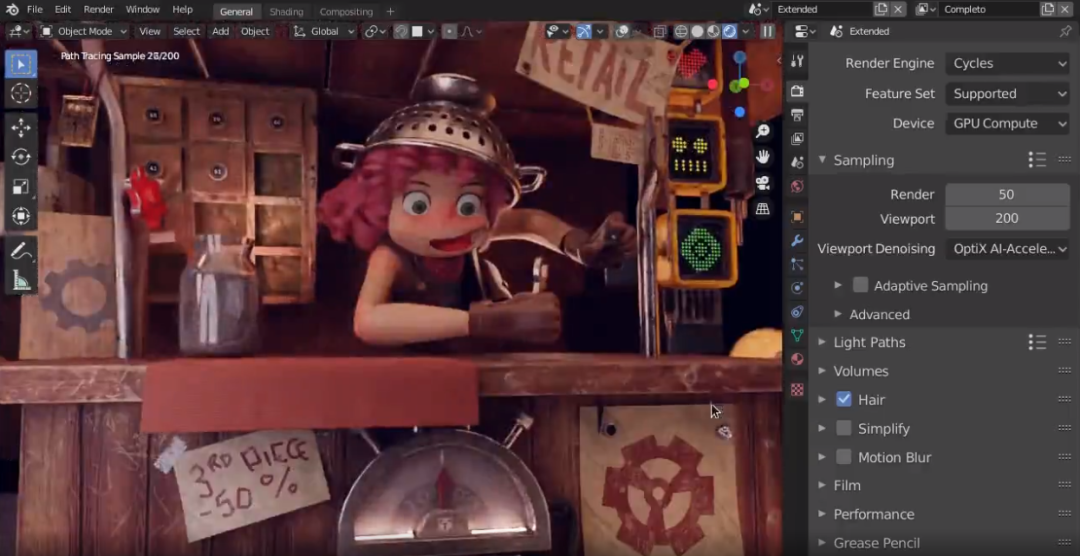Add a new workspace tab
1080x556 pixels.
(390, 12)
